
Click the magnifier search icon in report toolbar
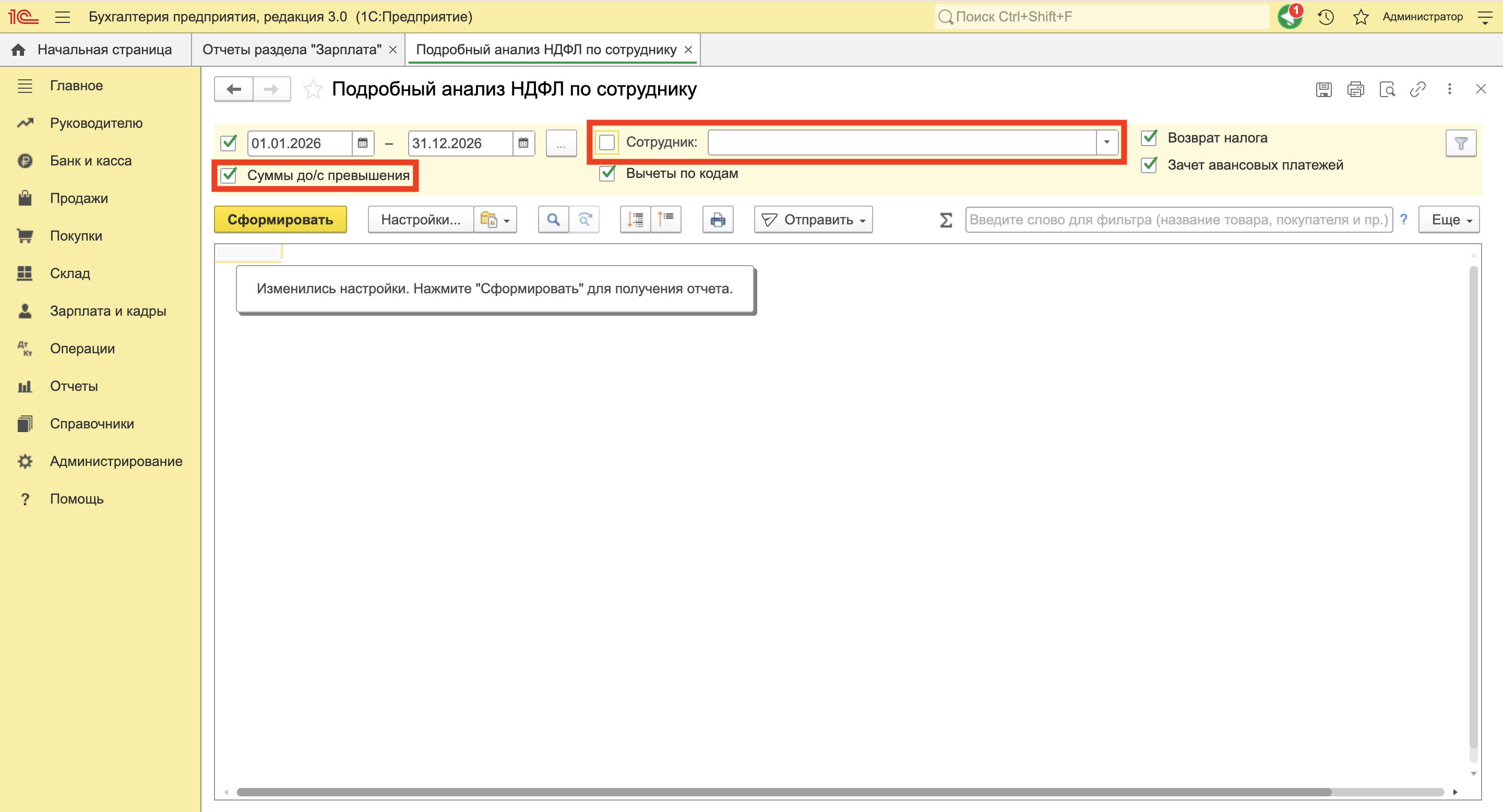553,219
